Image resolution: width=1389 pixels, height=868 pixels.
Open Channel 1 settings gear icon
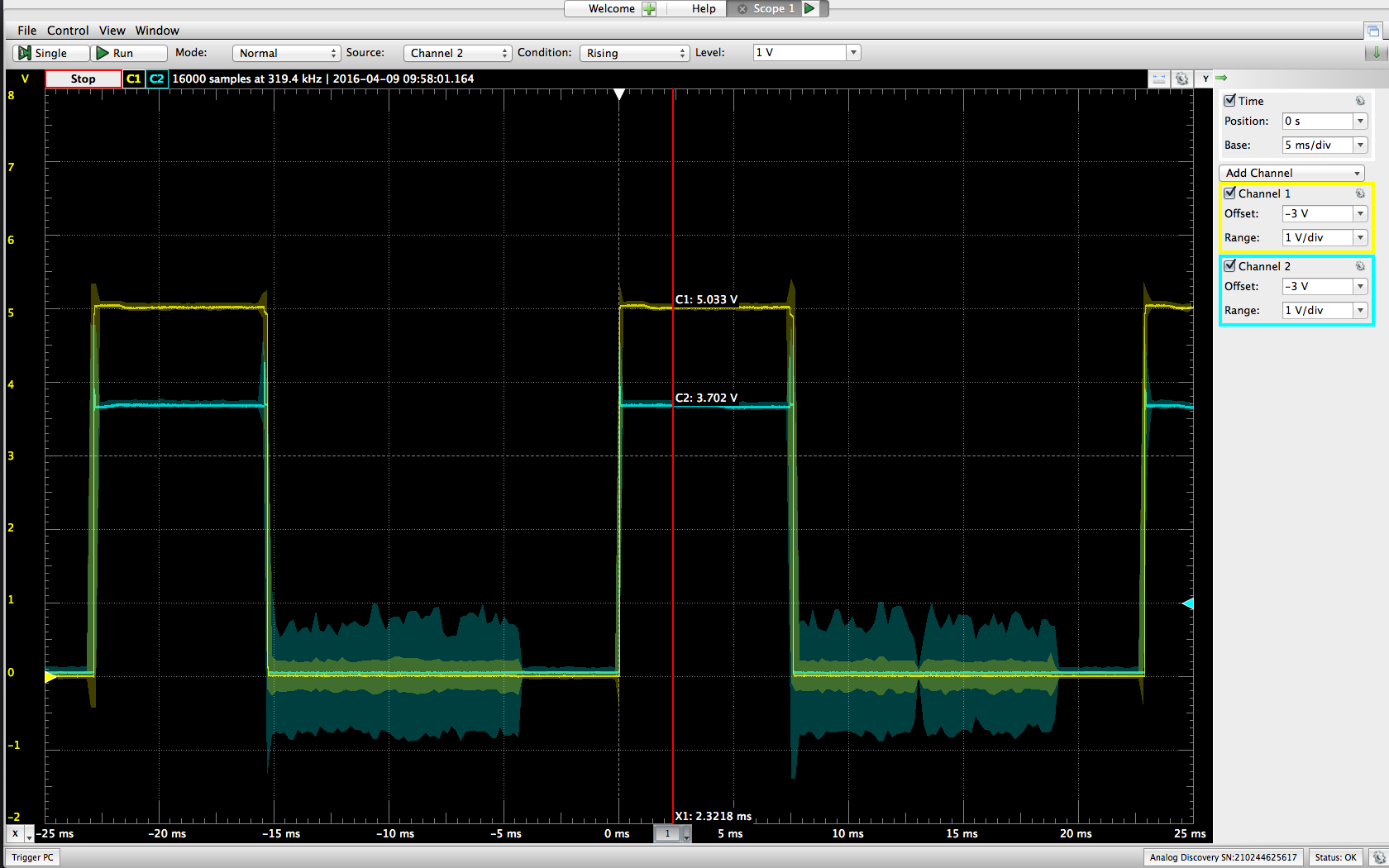tap(1360, 193)
